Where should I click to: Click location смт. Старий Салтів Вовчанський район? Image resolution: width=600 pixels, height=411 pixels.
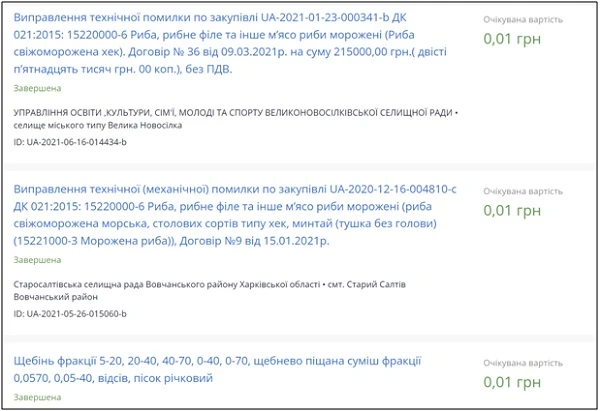[x=380, y=284]
